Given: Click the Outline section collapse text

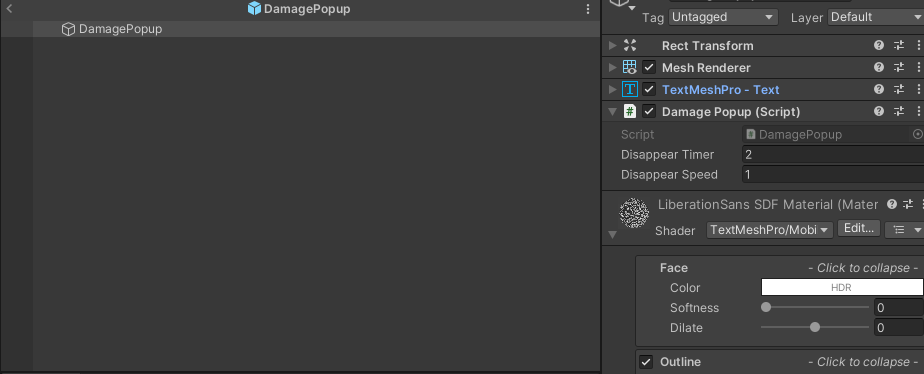Looking at the screenshot, I should click(x=863, y=362).
